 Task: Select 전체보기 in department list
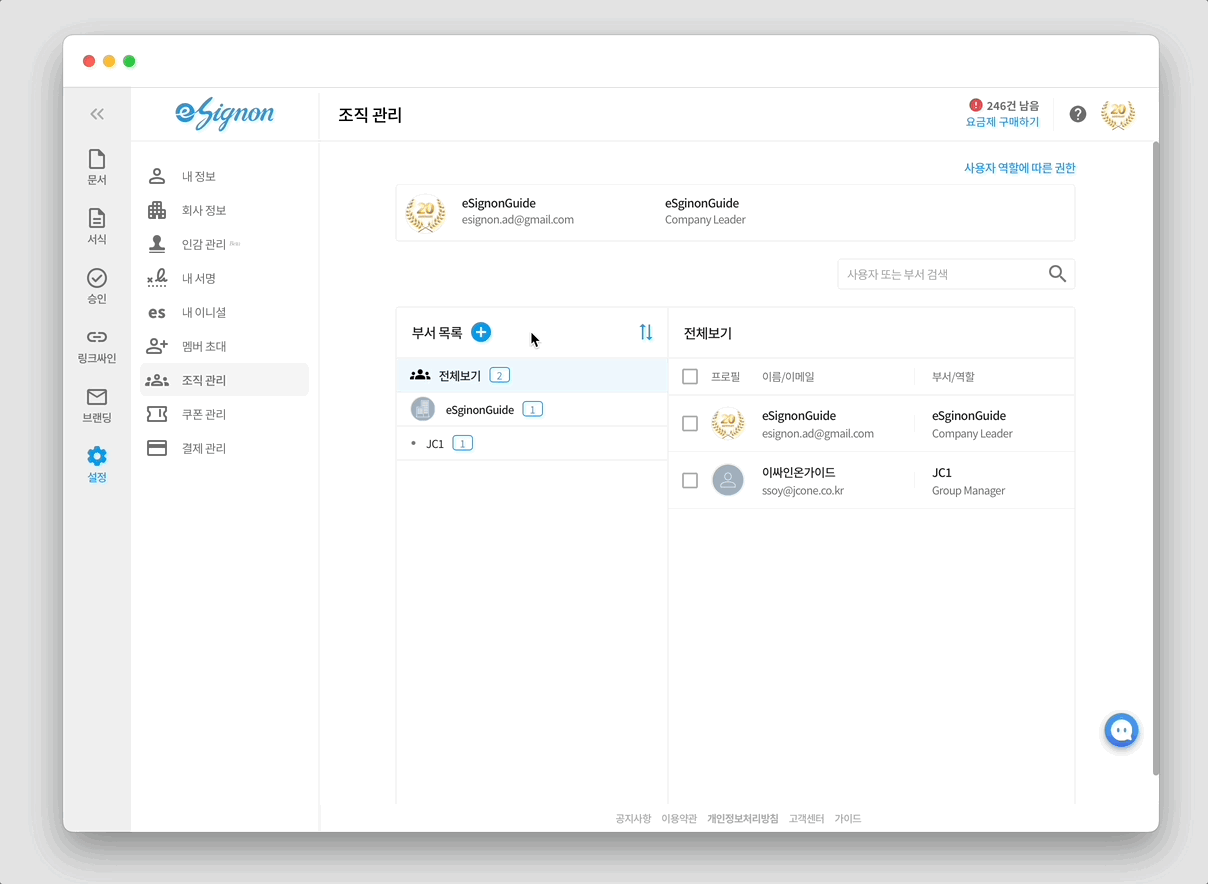(x=532, y=376)
